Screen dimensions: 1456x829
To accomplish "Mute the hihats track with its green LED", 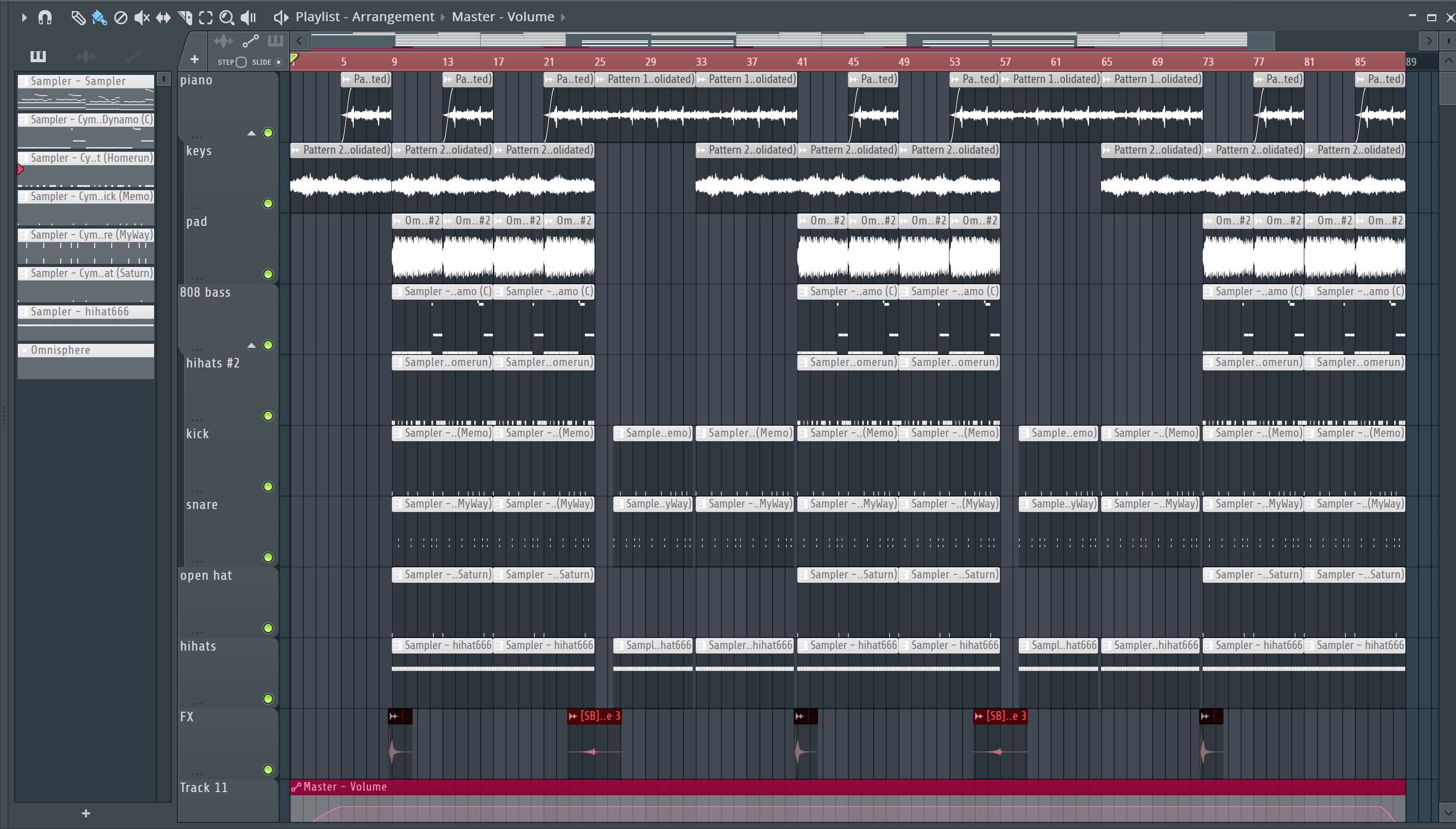I will tap(267, 699).
